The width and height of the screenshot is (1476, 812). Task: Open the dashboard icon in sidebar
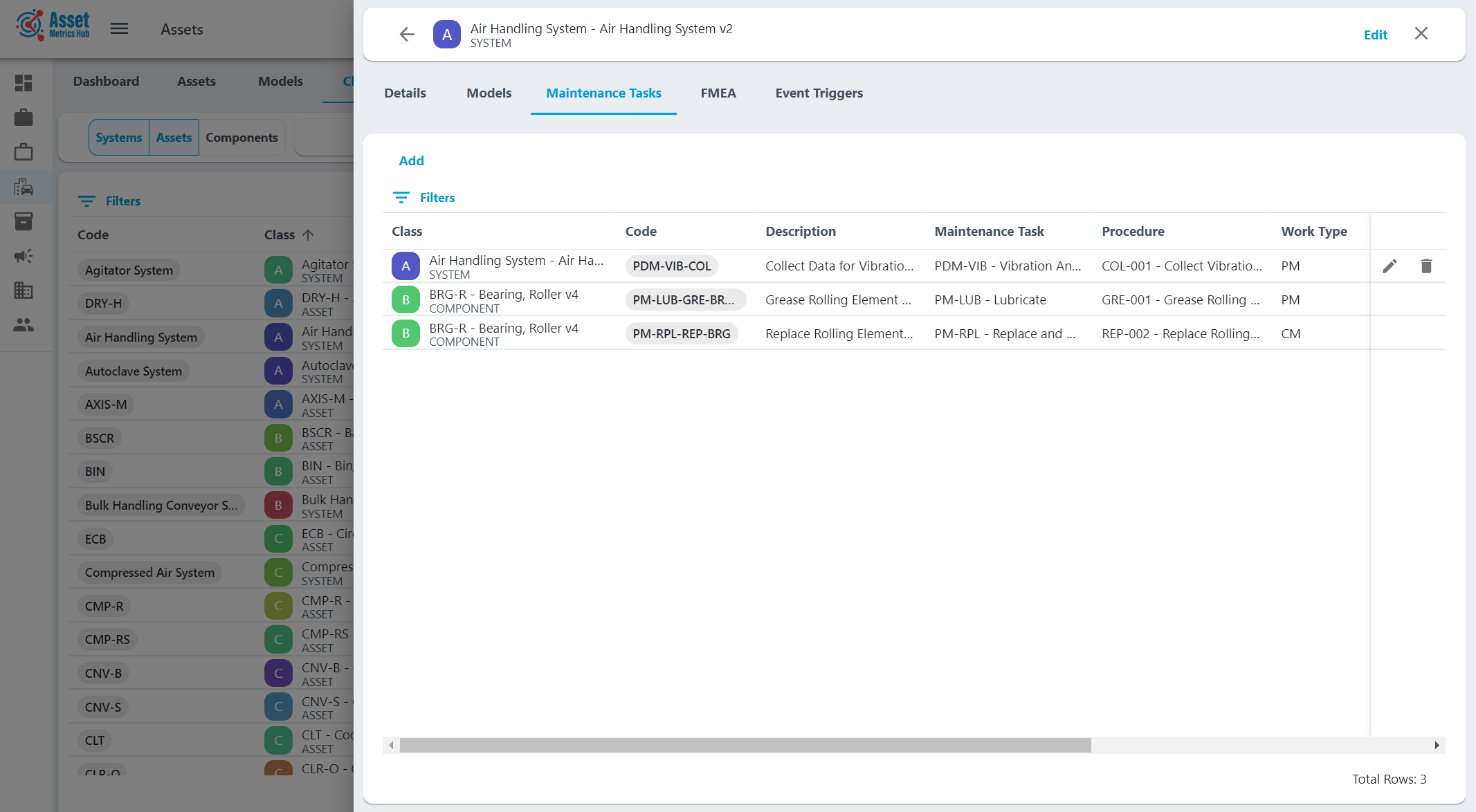(x=24, y=83)
